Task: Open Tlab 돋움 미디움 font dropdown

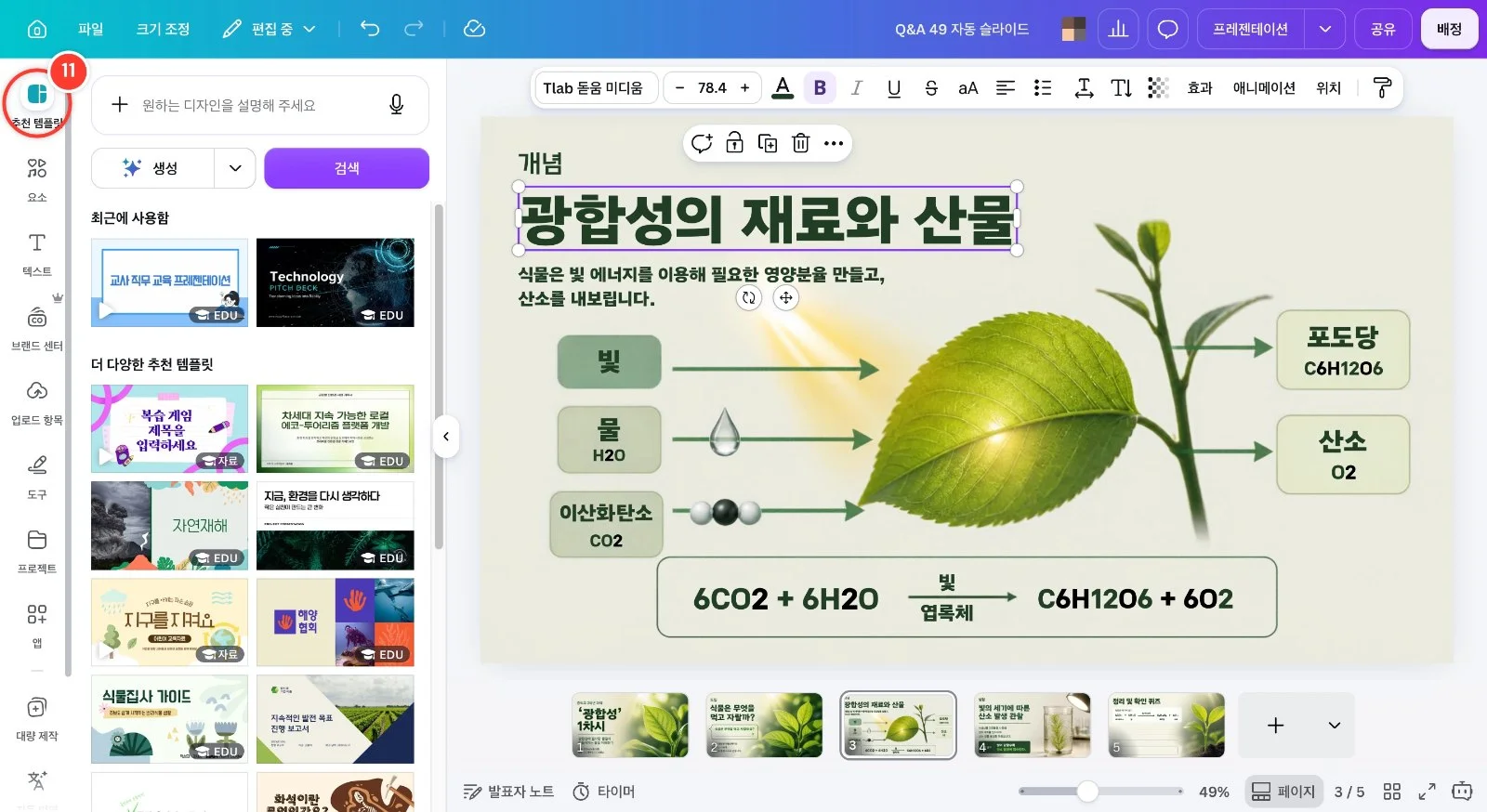Action: pyautogui.click(x=595, y=87)
